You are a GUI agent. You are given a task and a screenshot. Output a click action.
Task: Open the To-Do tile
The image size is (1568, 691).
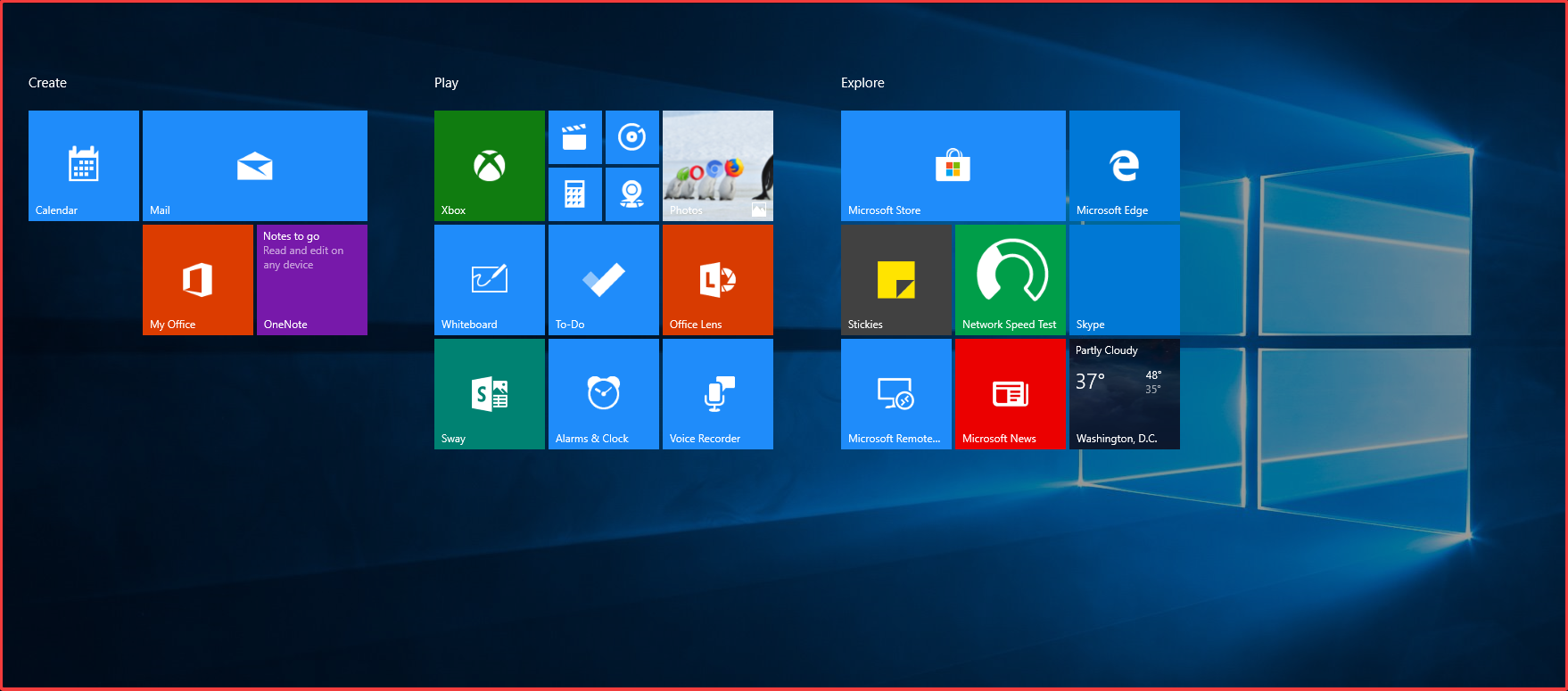(x=603, y=280)
